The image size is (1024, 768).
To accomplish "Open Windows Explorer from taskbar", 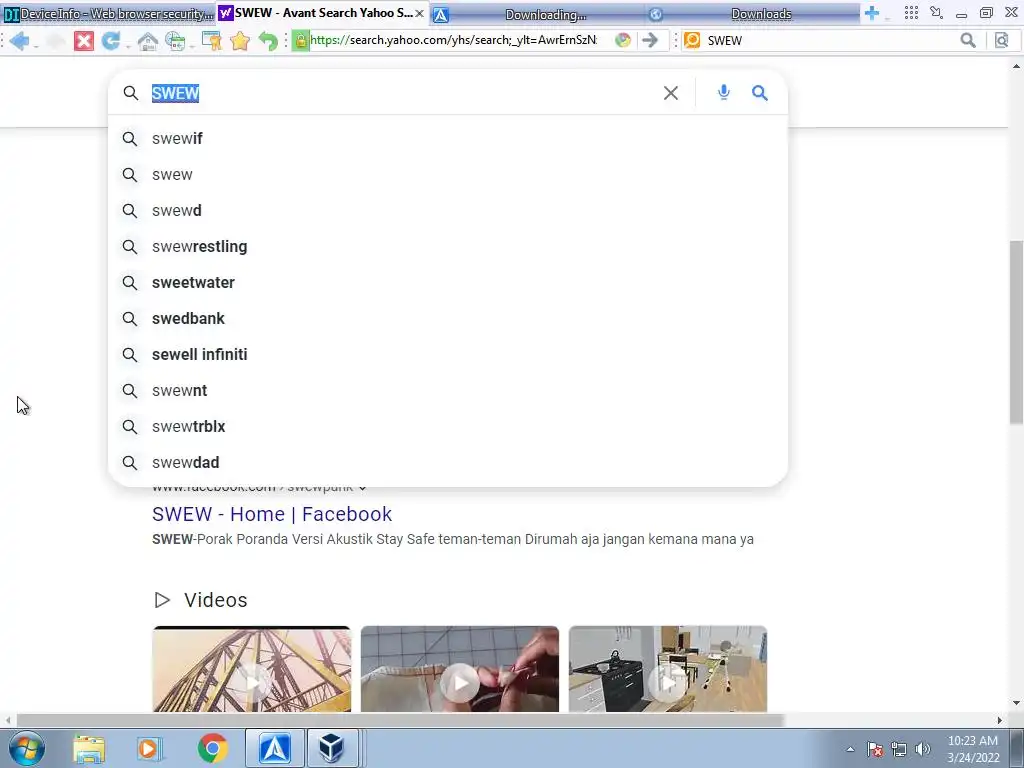I will [x=89, y=748].
